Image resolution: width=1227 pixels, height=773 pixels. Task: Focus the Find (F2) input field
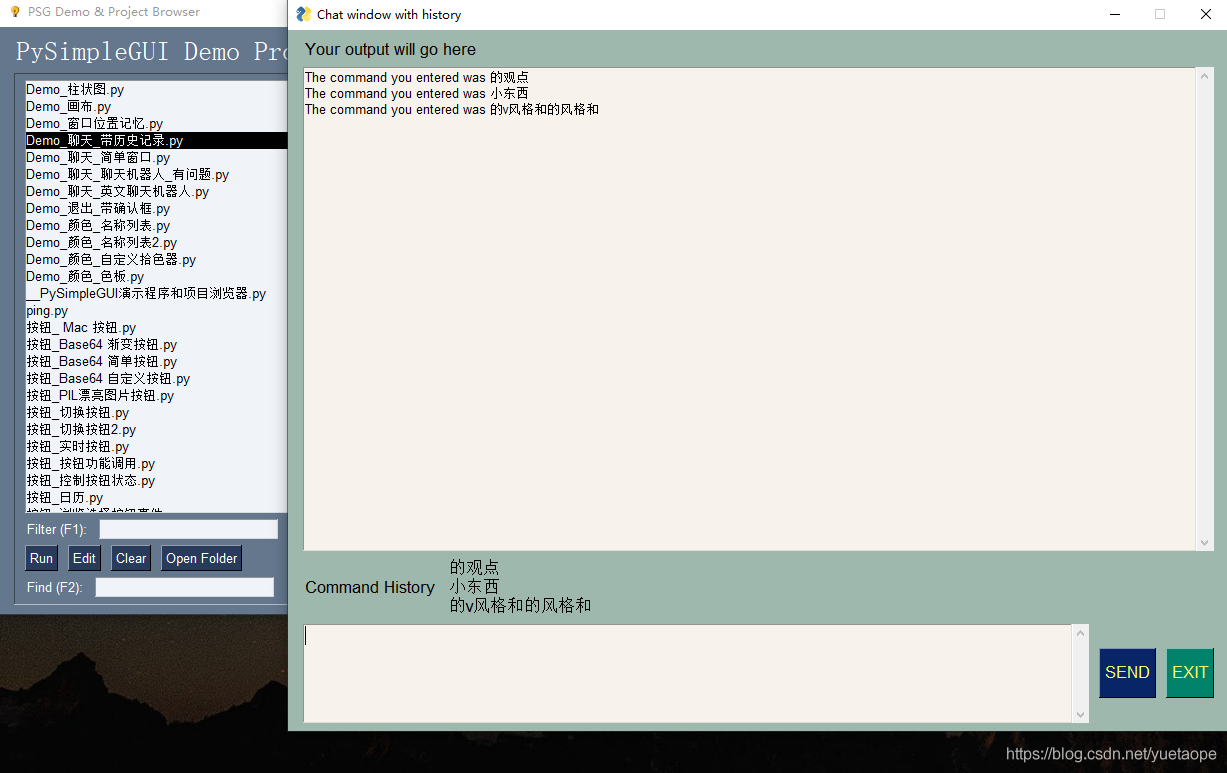(x=185, y=587)
